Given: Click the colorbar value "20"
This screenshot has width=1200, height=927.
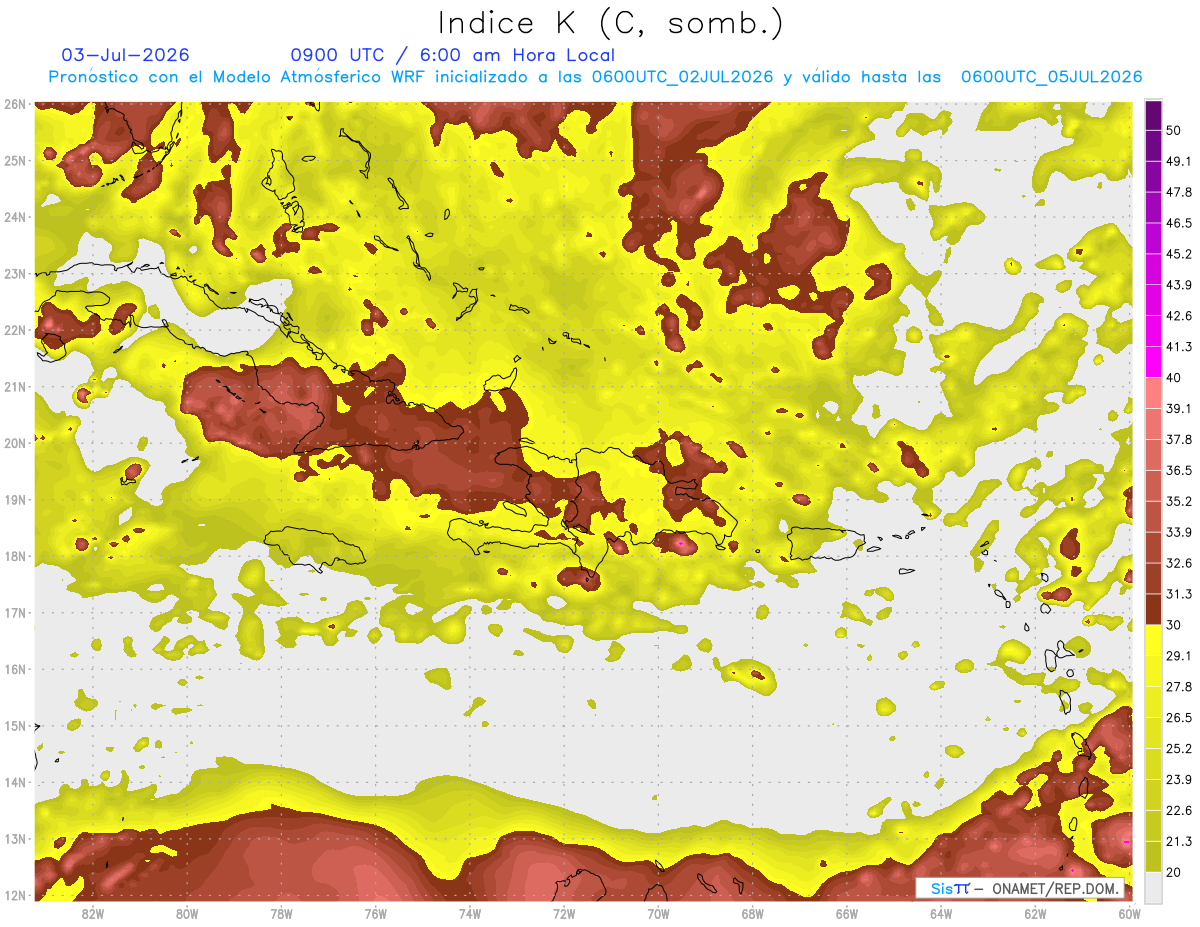Looking at the screenshot, I should pos(1173,873).
